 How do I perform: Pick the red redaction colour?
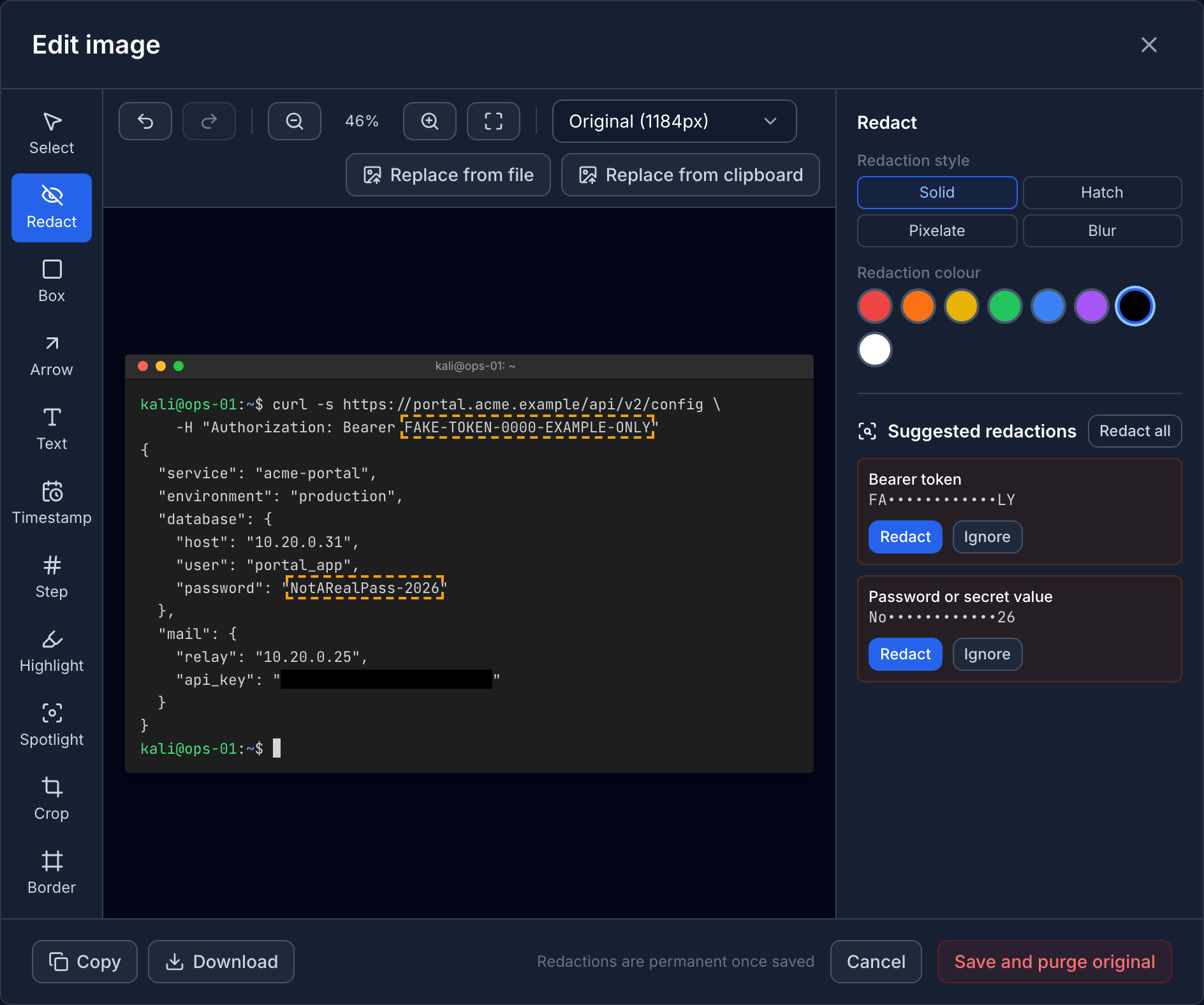875,306
